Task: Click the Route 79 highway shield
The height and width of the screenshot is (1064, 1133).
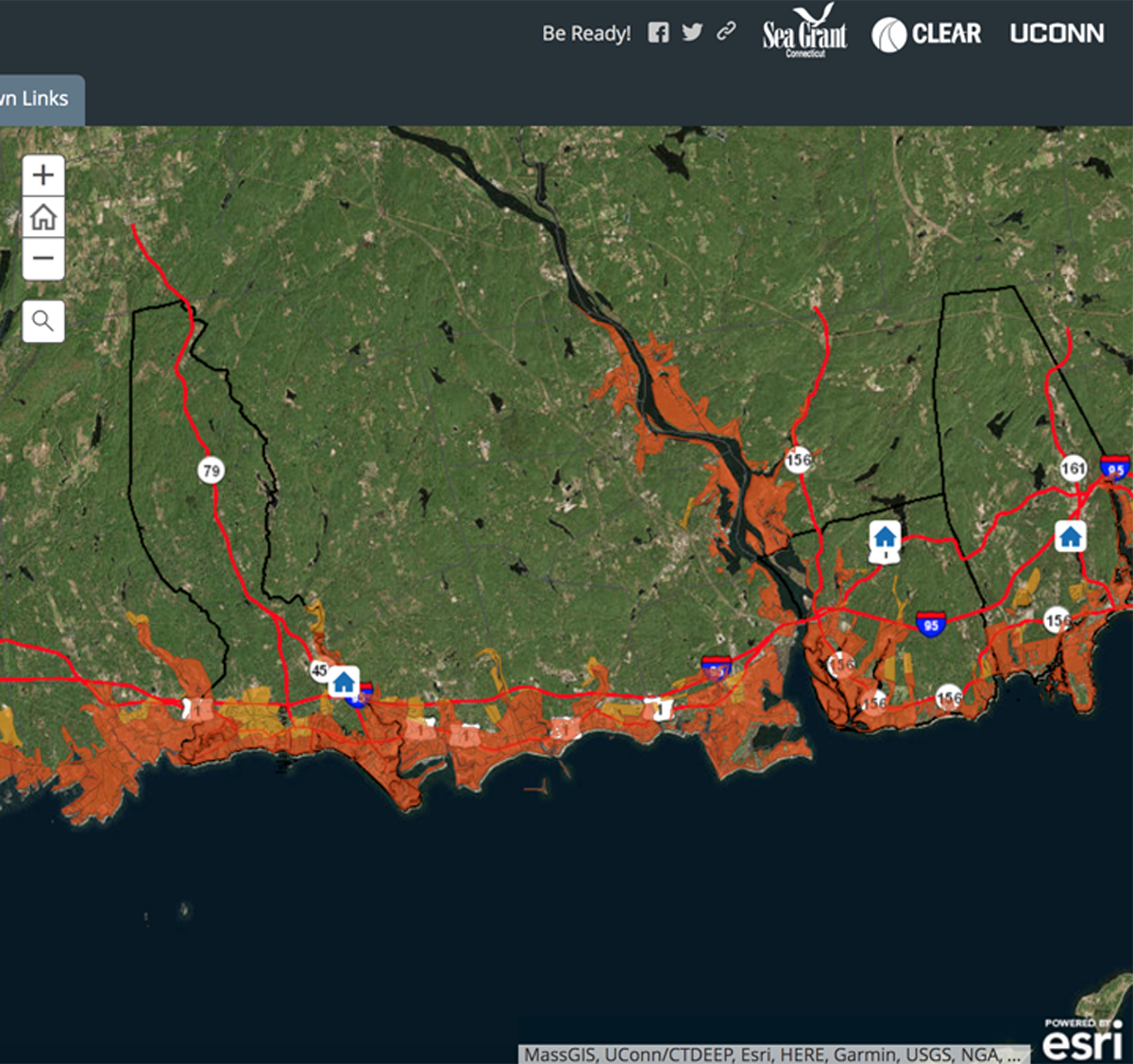Action: 210,469
